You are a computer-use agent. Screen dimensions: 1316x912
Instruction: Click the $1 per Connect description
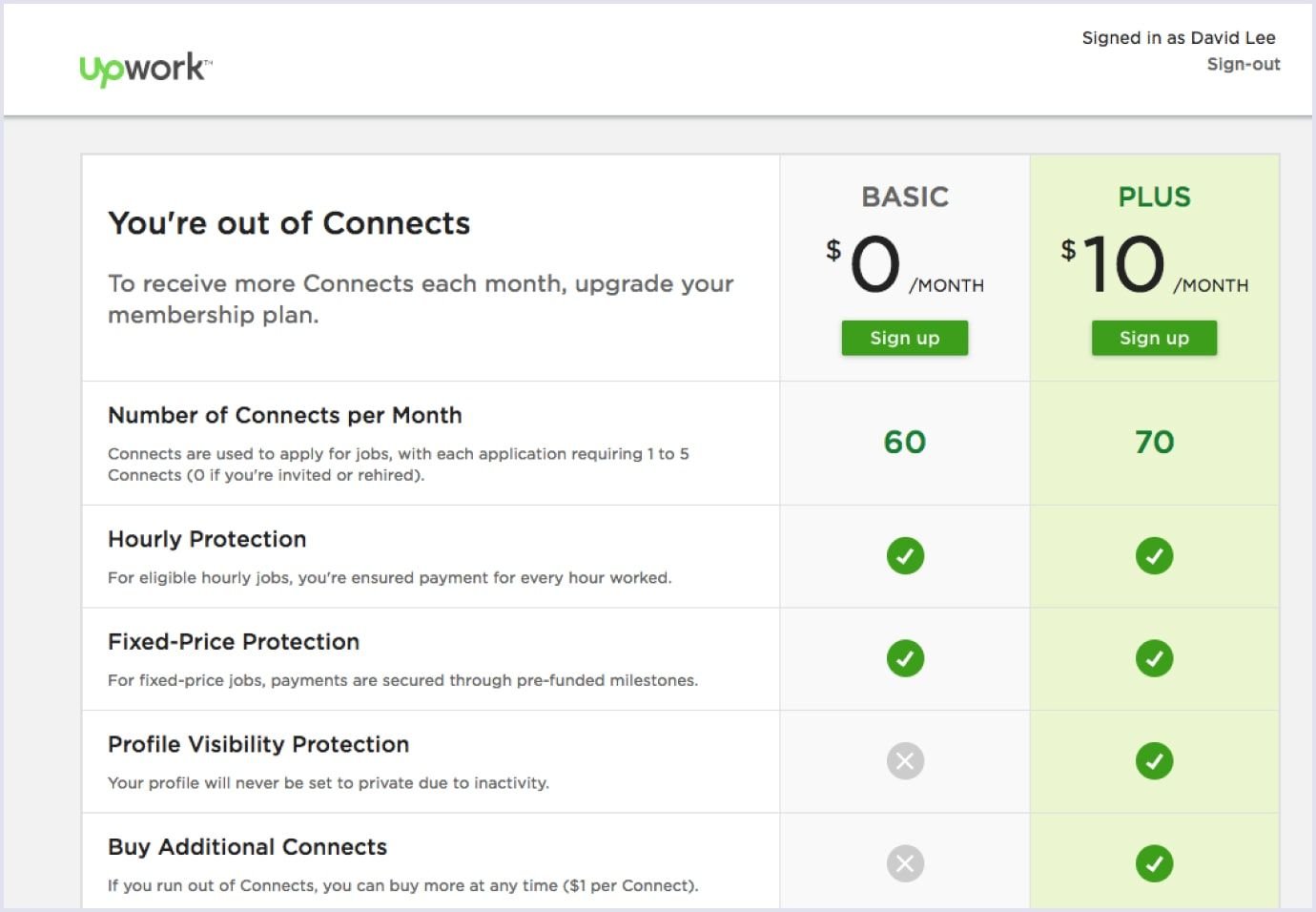click(x=403, y=886)
